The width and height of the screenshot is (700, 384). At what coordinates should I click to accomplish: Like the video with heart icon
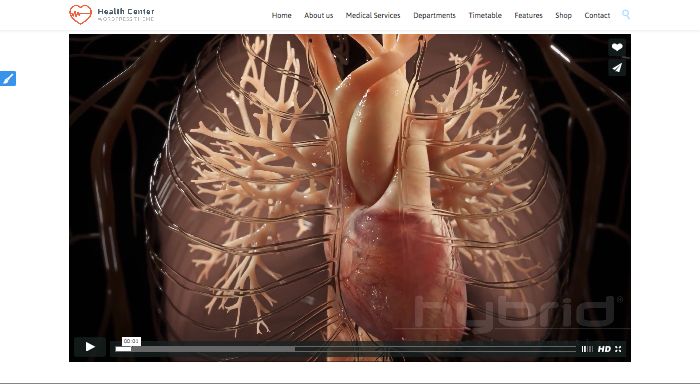click(617, 47)
